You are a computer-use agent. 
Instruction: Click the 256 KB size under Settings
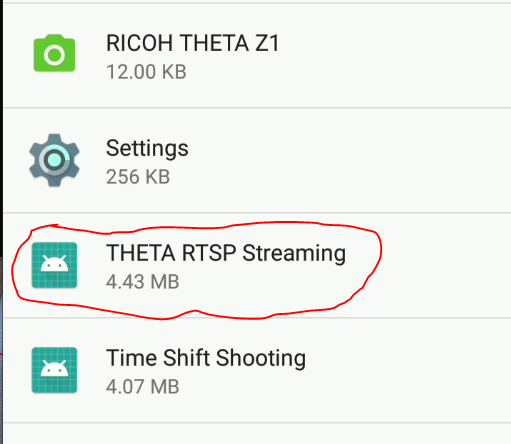(x=138, y=177)
